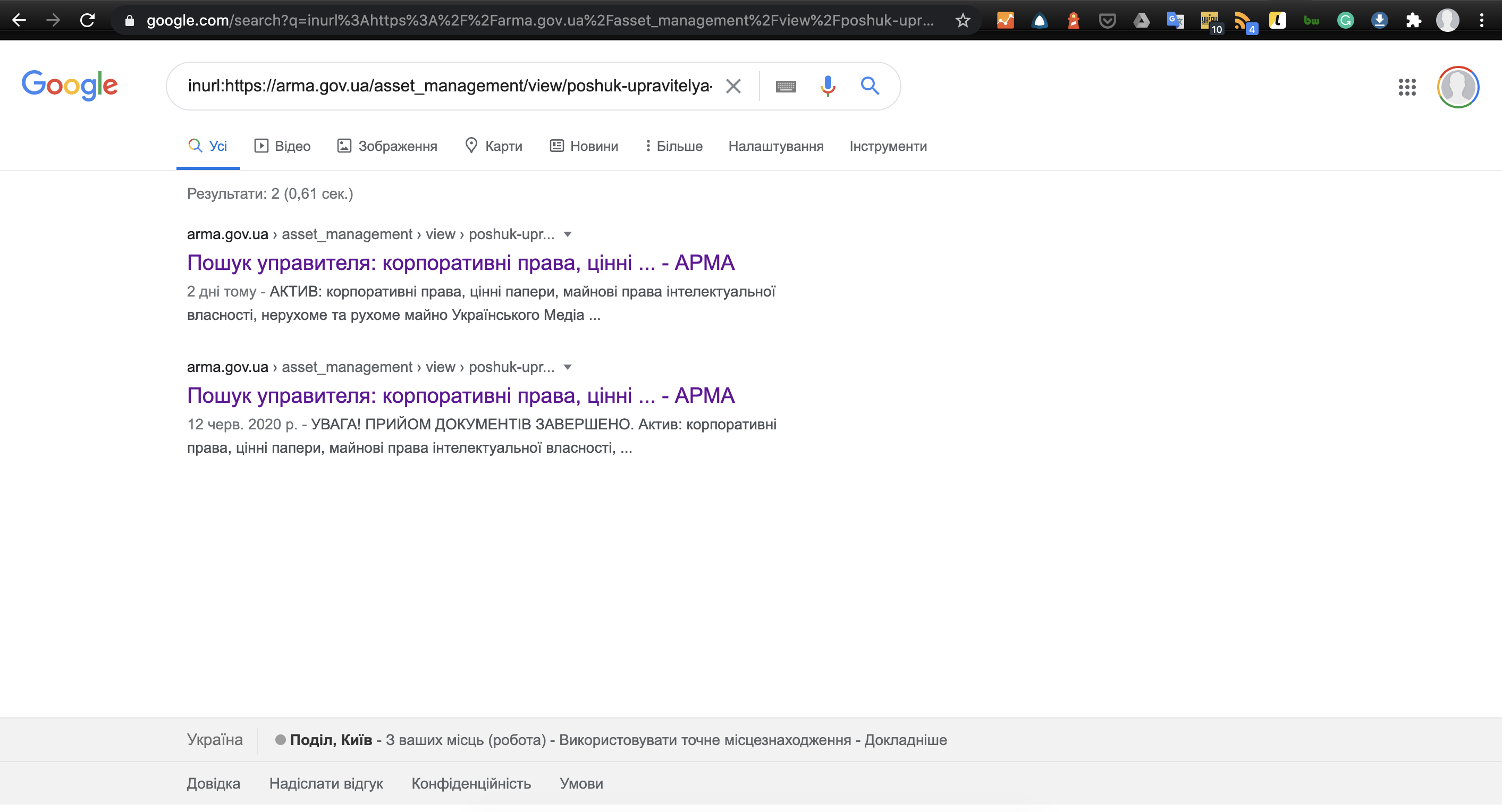Open the first result dated 2 дні тому

[461, 263]
